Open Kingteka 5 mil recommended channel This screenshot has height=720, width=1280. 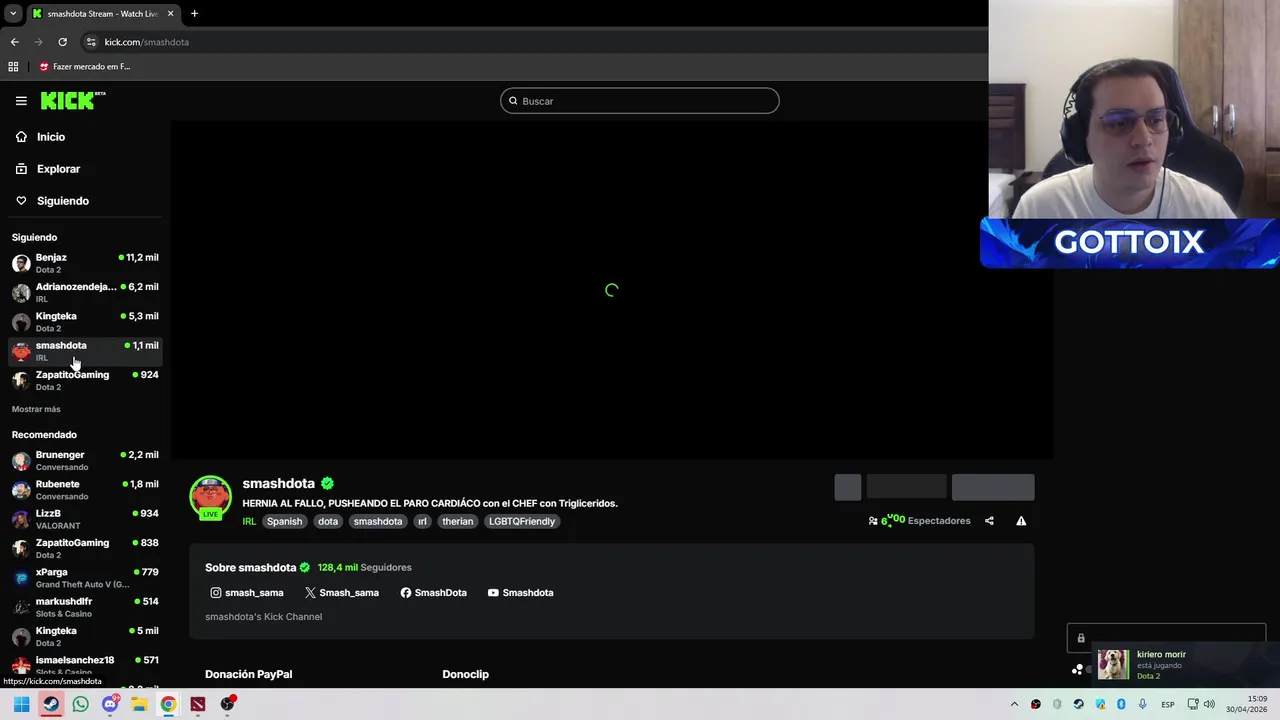coord(85,636)
